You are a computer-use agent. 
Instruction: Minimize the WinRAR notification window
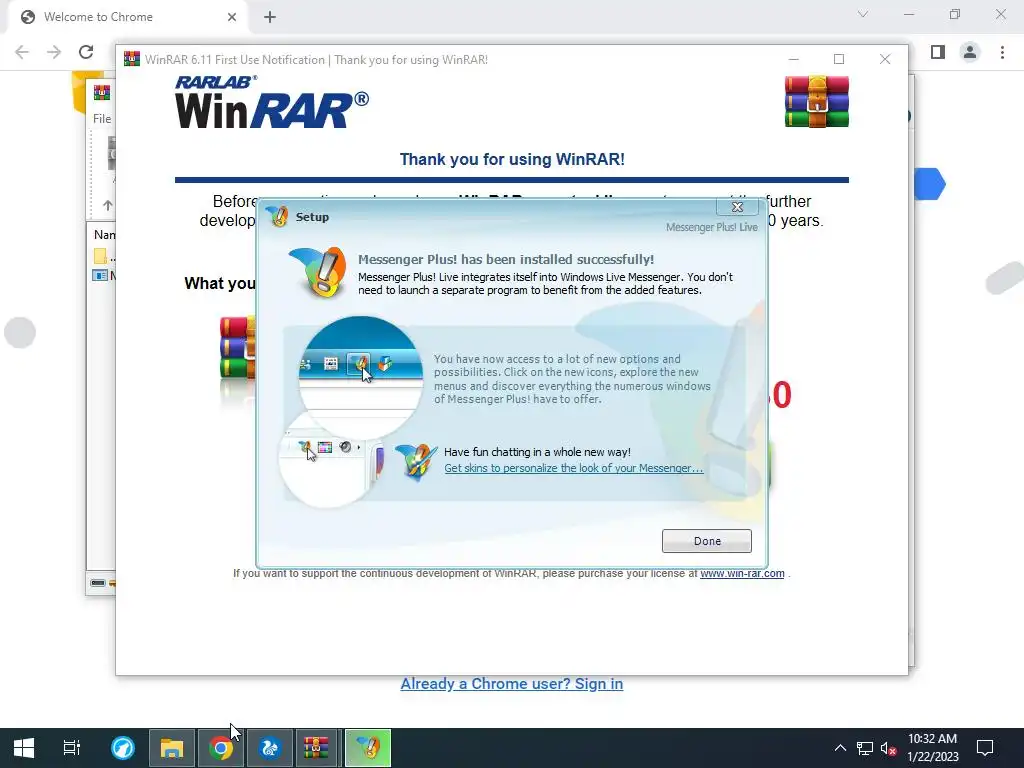tap(793, 59)
